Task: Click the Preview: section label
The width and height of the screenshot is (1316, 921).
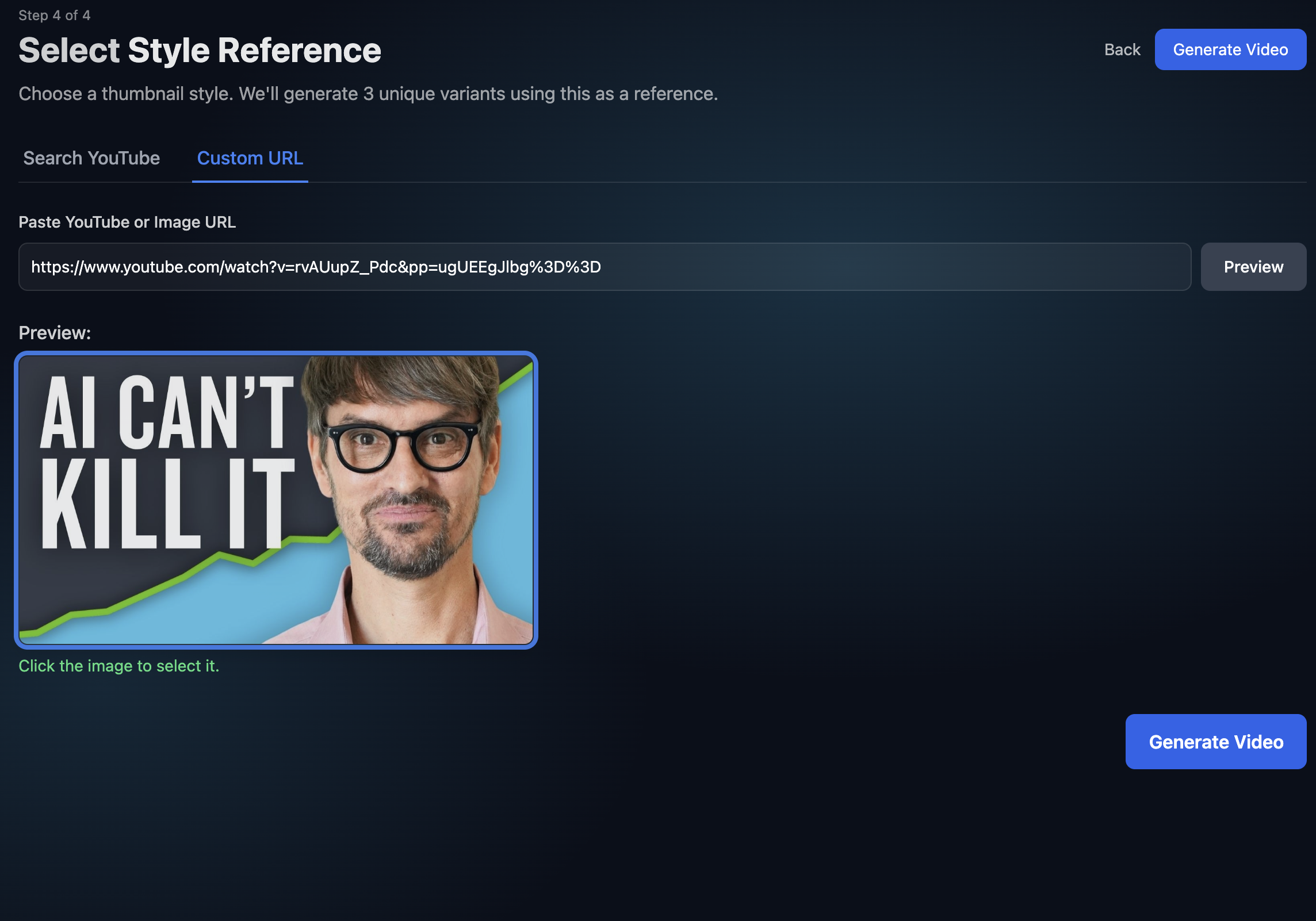Action: pyautogui.click(x=55, y=333)
